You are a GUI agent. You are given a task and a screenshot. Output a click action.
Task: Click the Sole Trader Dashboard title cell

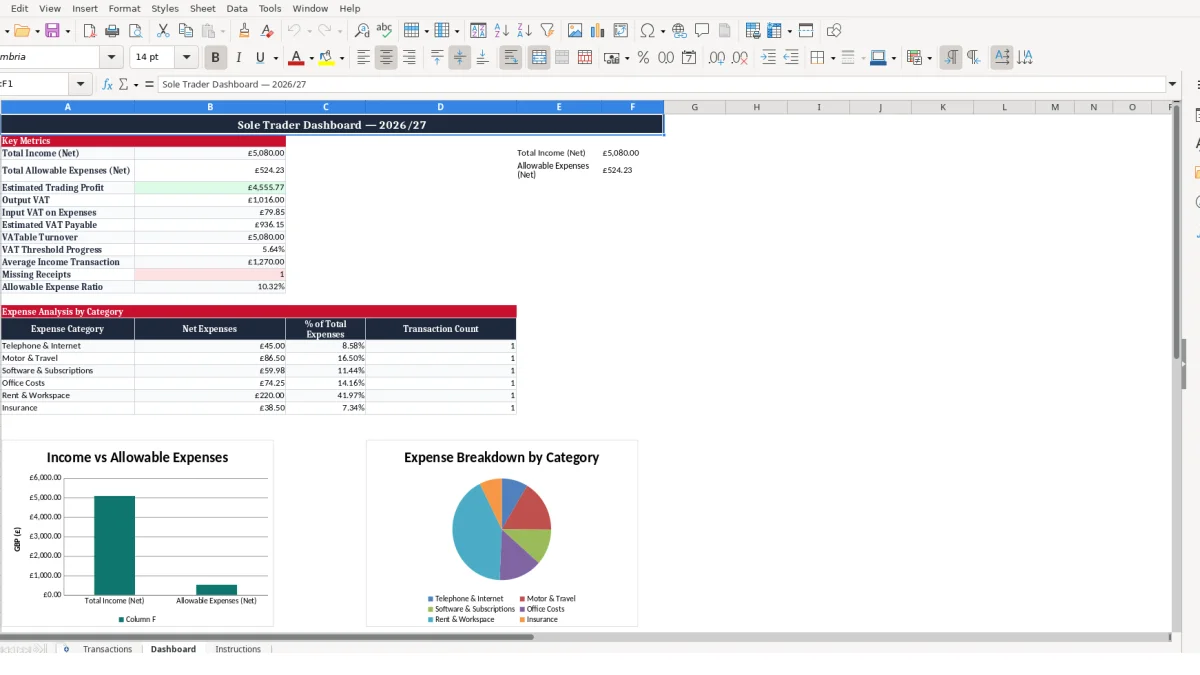332,125
